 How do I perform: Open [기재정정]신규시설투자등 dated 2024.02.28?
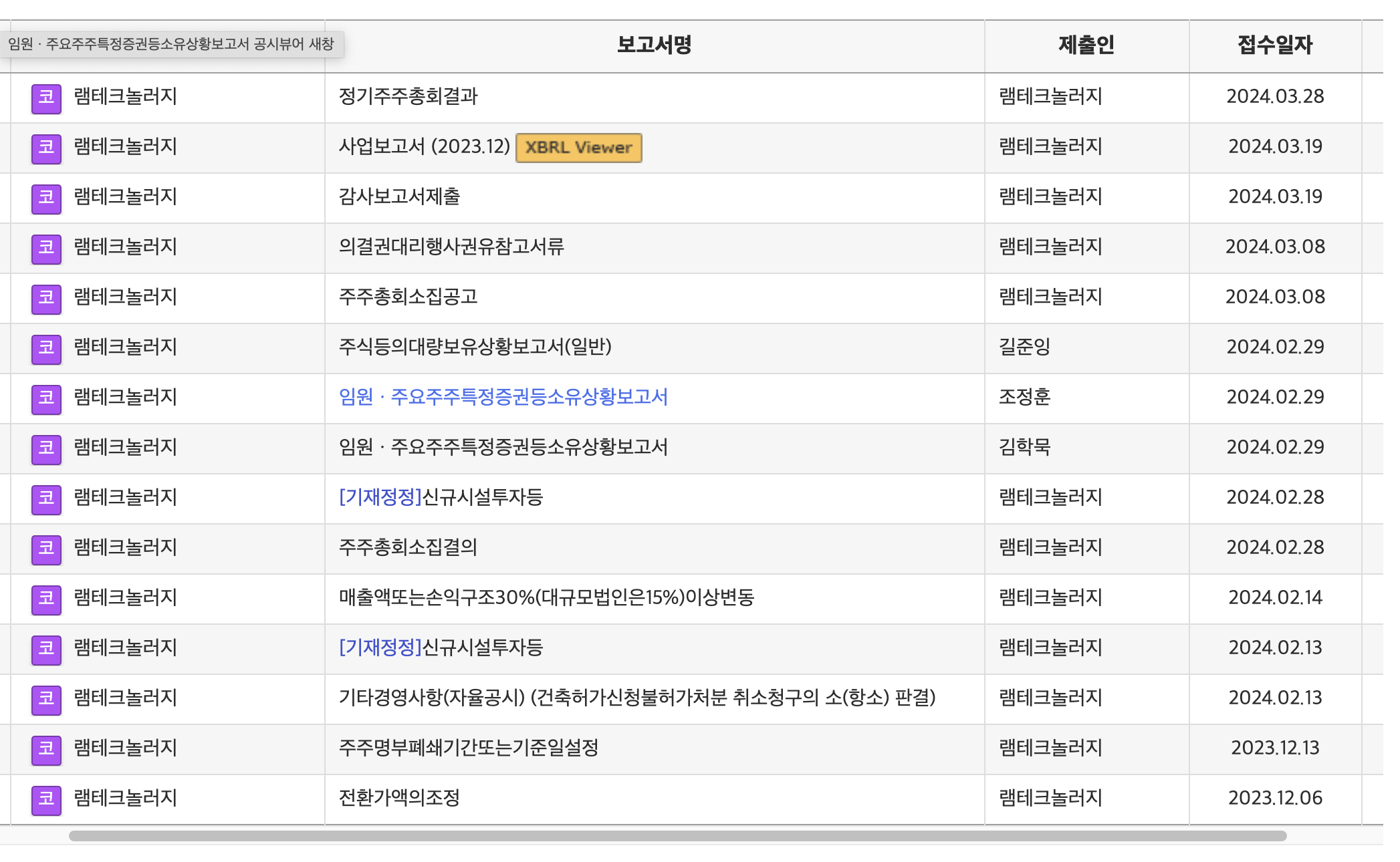[x=441, y=497]
